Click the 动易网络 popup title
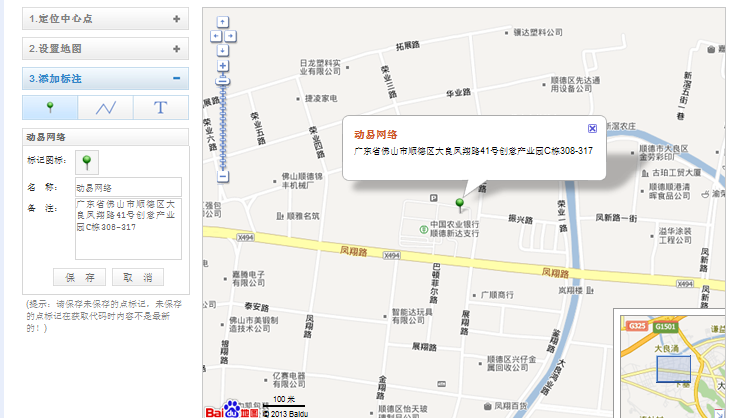This screenshot has width=732, height=418. (x=376, y=135)
